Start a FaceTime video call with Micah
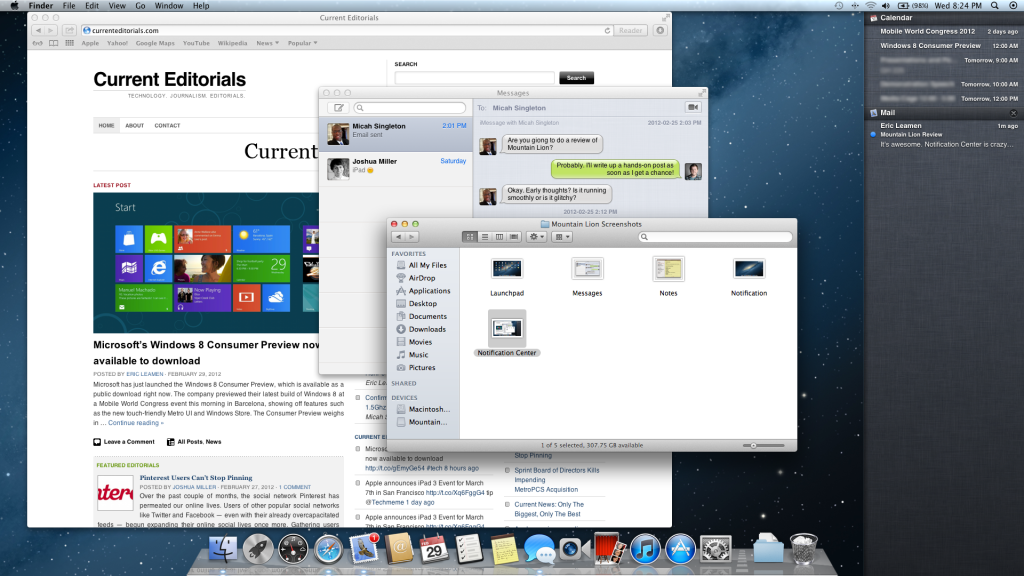 pyautogui.click(x=692, y=107)
